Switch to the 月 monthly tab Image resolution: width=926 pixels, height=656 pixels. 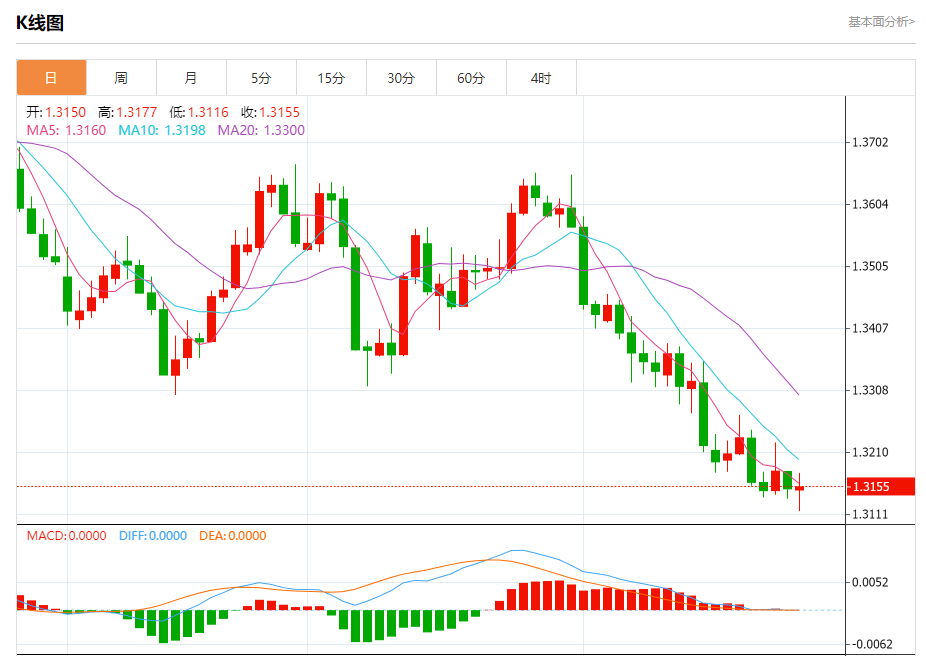[x=191, y=77]
